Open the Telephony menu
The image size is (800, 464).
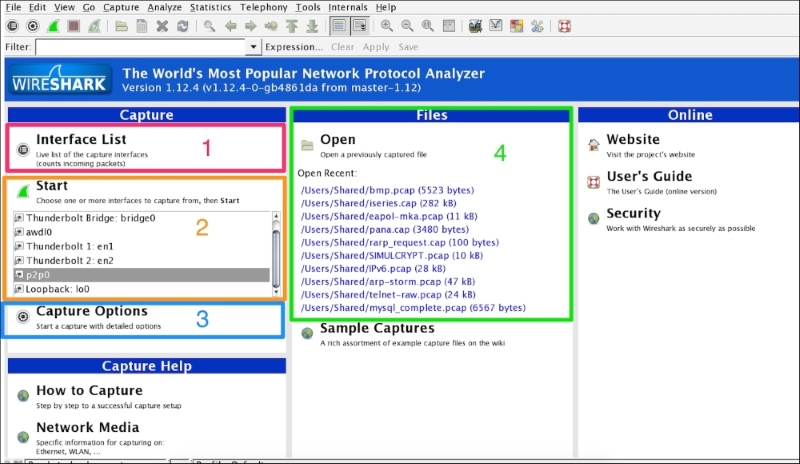[x=263, y=7]
